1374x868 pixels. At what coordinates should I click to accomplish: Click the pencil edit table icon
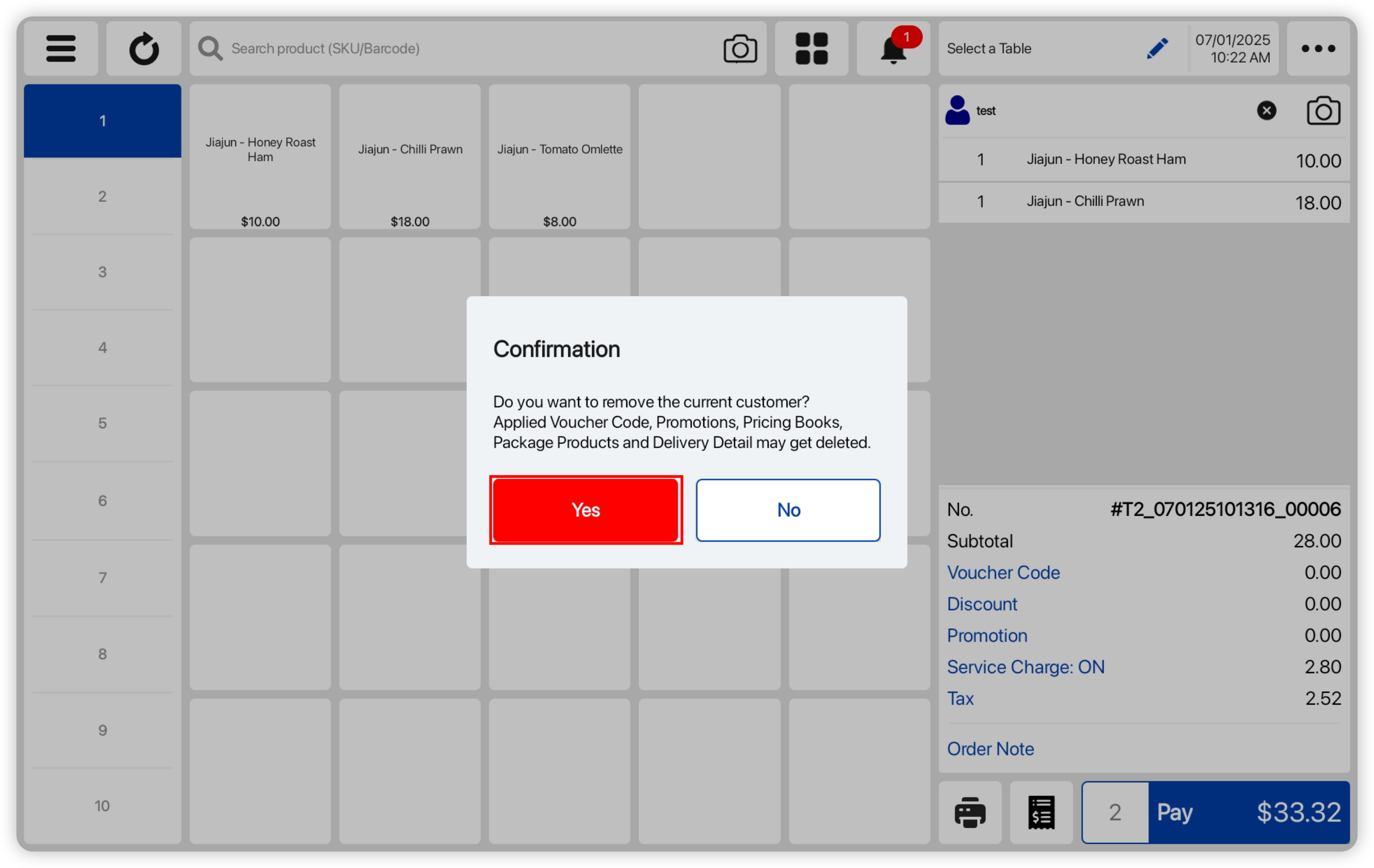(x=1157, y=48)
